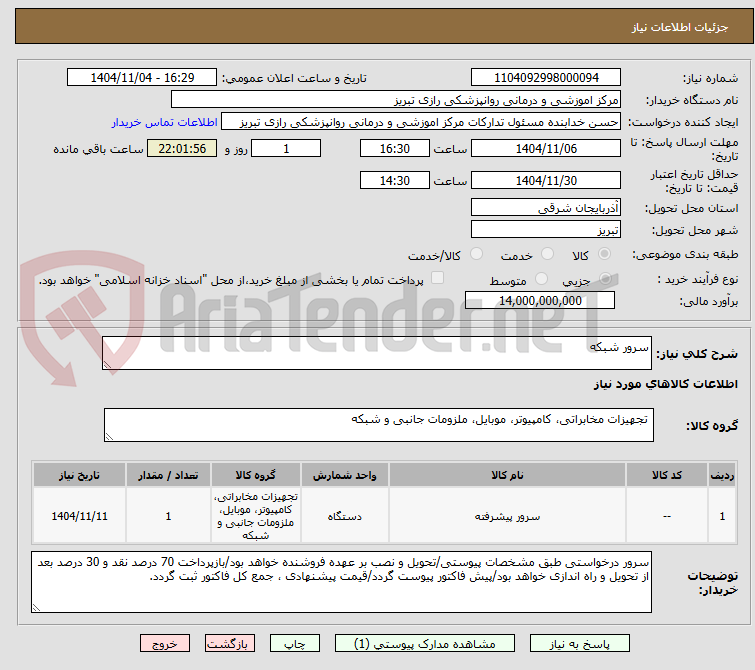Click the buyer organization name field
Screen dimensions: 755x670
tap(396, 100)
